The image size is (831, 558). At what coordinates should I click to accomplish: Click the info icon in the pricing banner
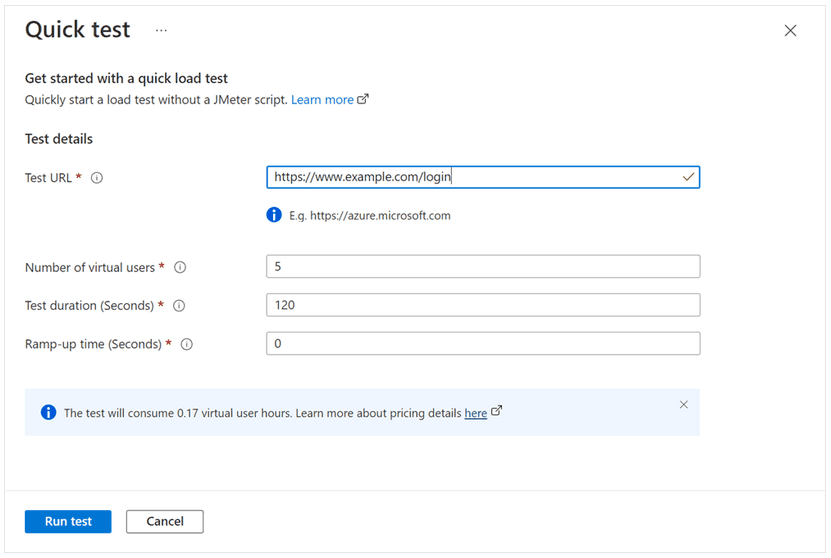[48, 412]
